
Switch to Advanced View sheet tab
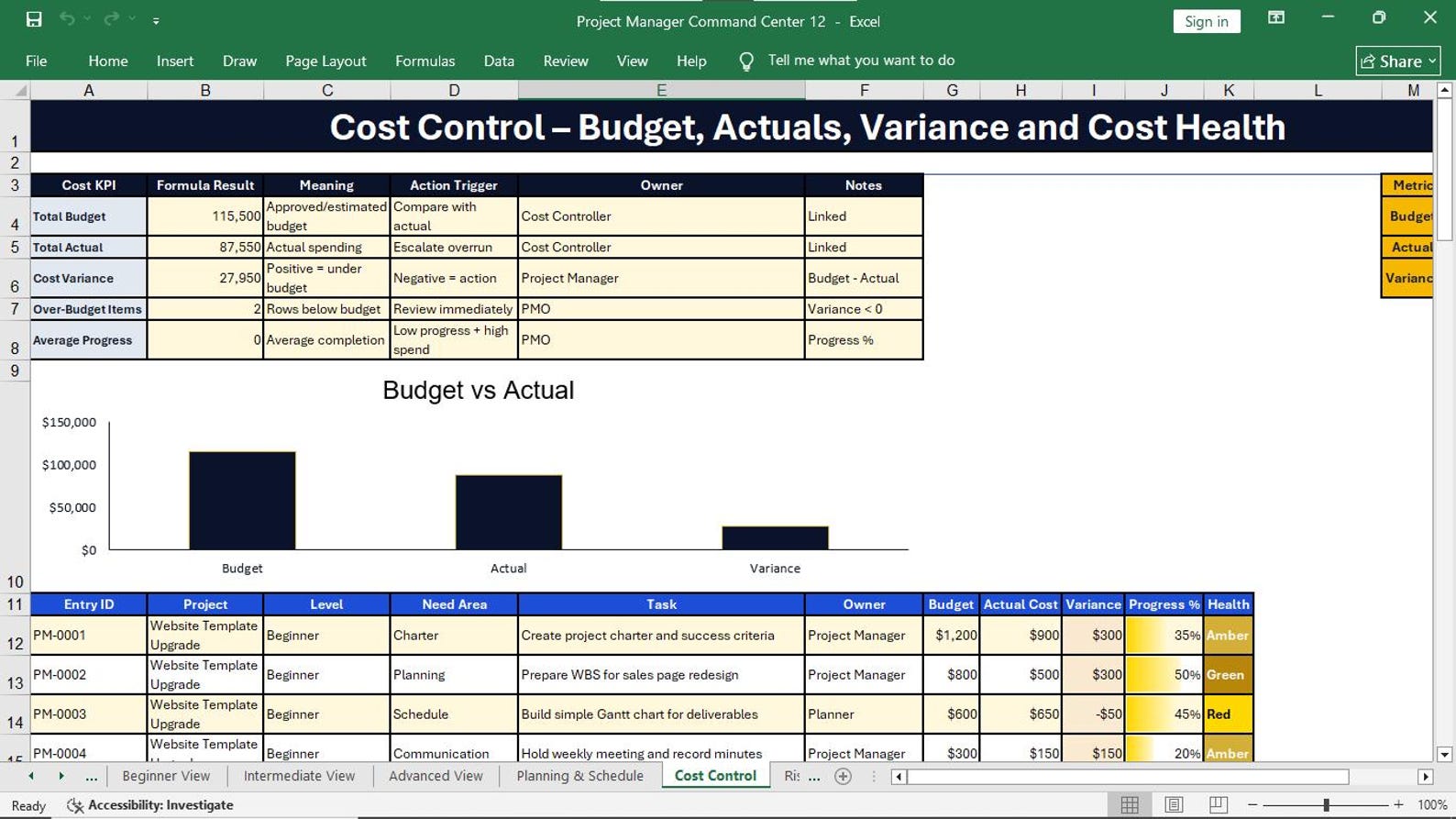436,776
